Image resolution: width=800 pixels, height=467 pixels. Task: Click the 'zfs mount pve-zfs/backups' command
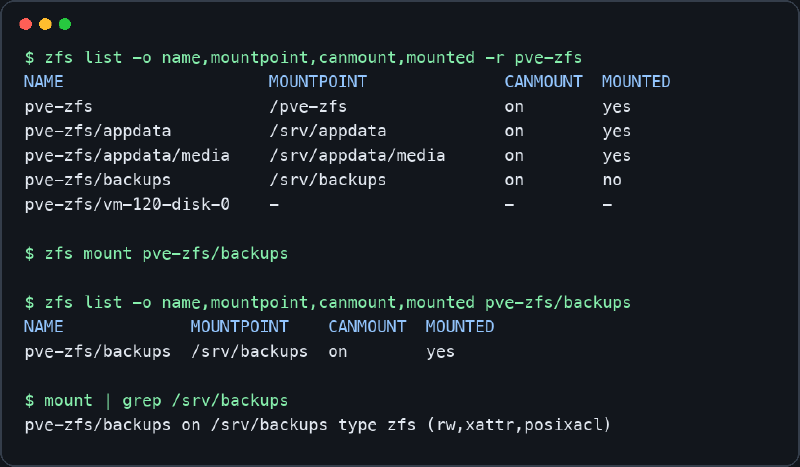point(157,254)
